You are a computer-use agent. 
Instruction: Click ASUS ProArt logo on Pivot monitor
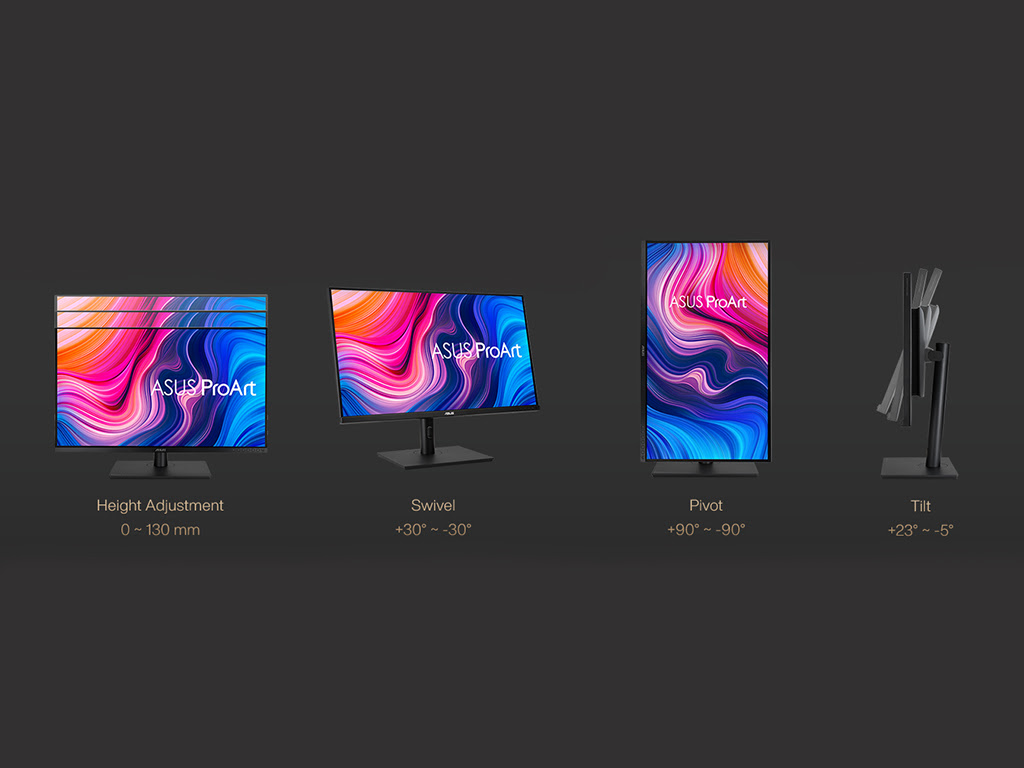[x=707, y=301]
